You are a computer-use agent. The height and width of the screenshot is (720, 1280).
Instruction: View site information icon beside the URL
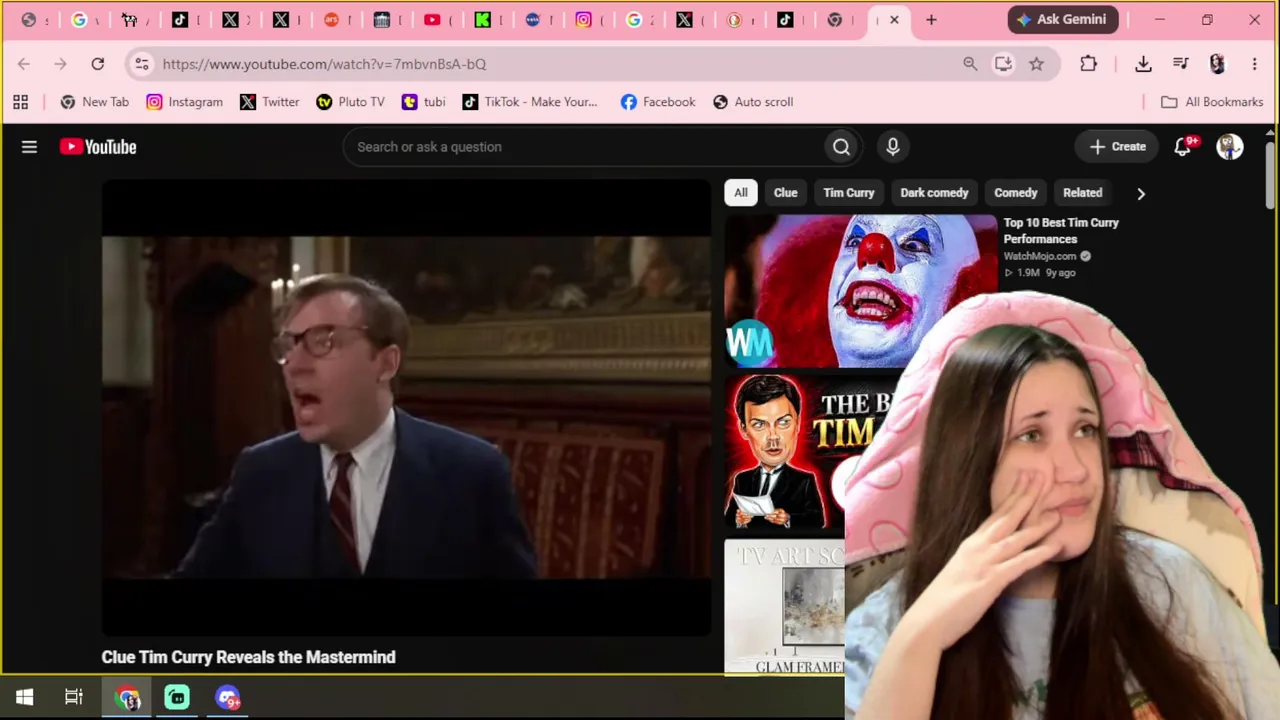click(142, 64)
